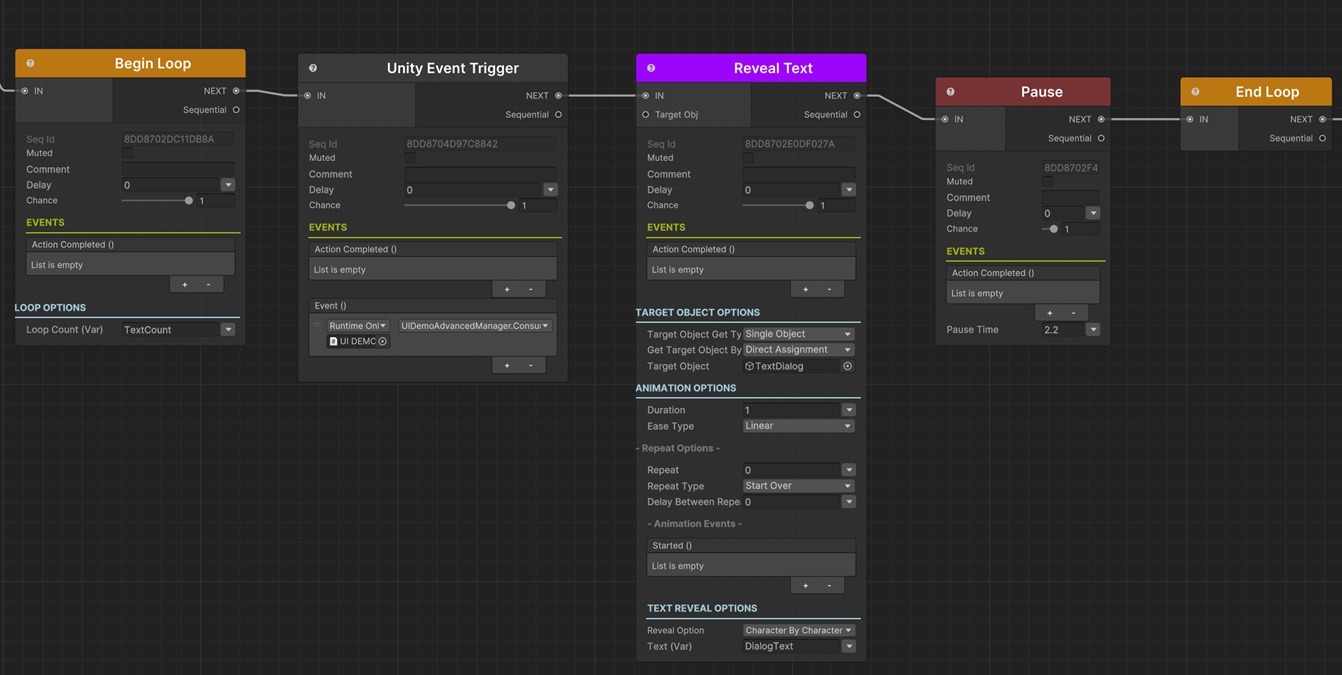Image resolution: width=1342 pixels, height=675 pixels.
Task: Click the Target Object picker circle icon
Action: click(847, 366)
